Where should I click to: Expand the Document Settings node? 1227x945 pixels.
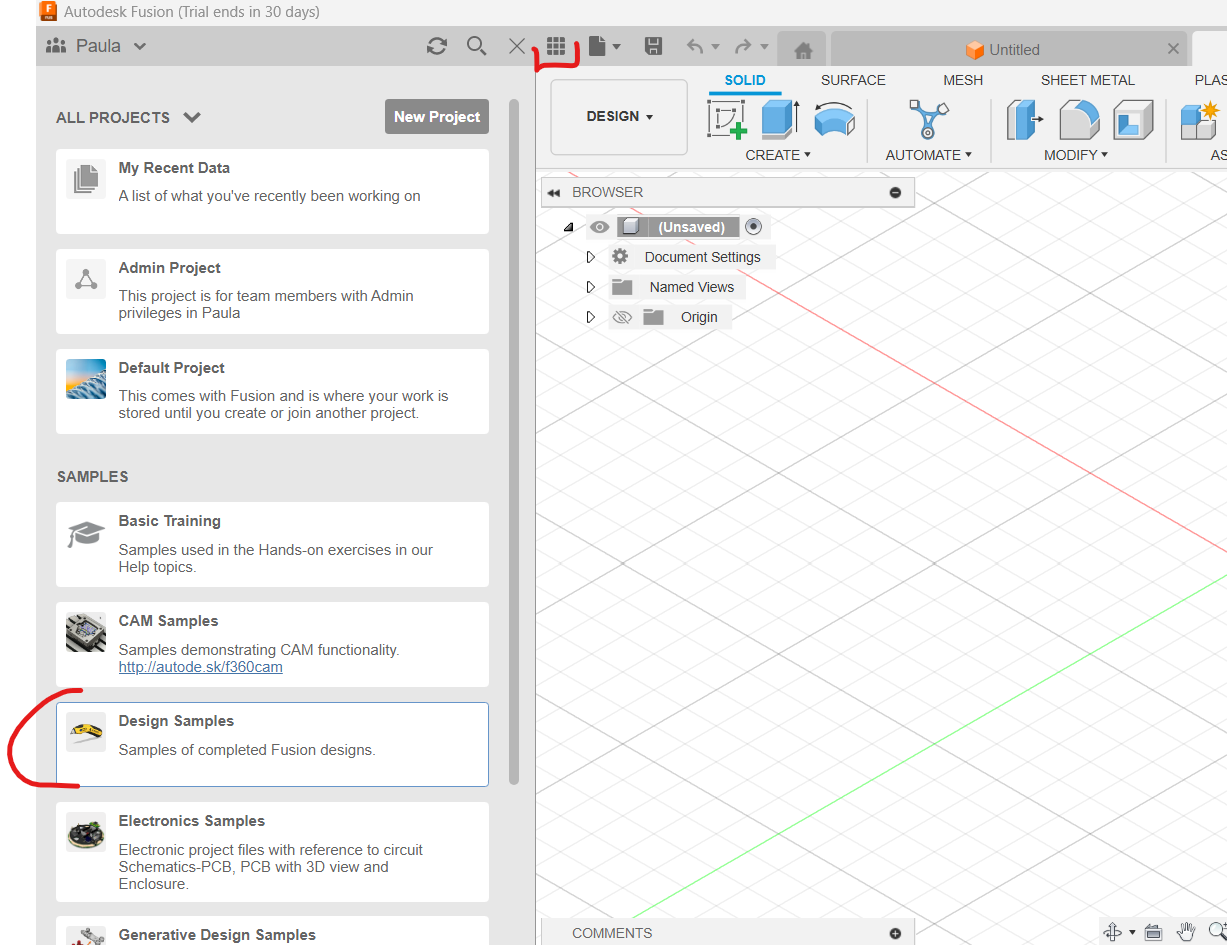tap(590, 257)
